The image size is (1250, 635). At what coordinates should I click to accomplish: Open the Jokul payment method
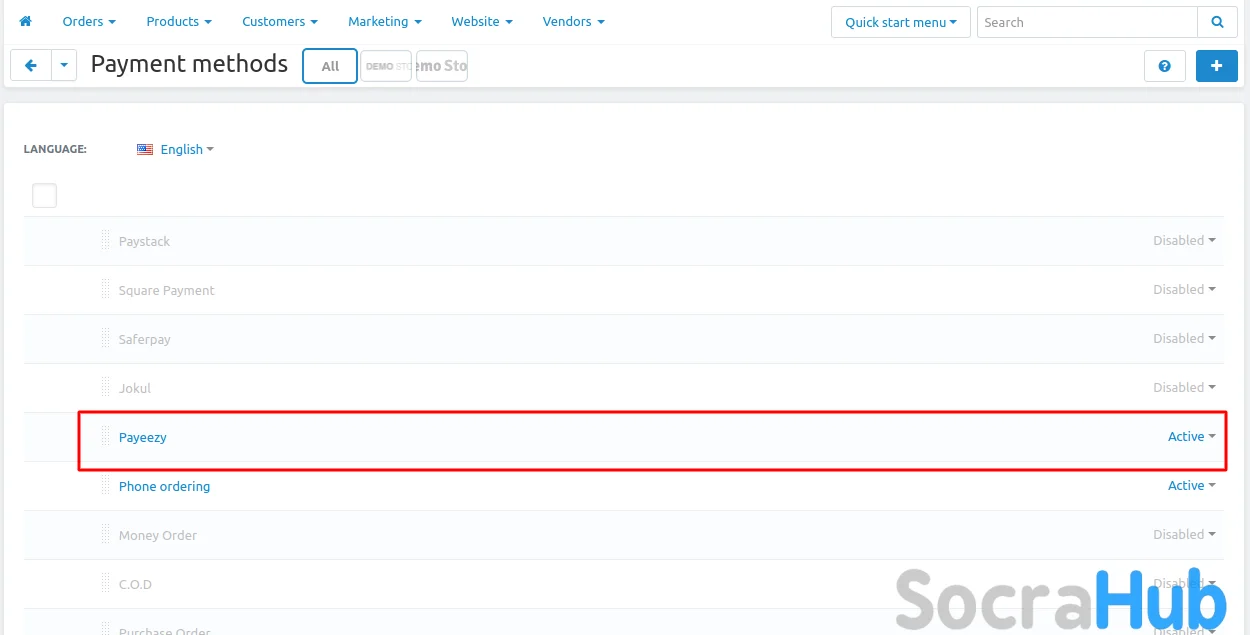[135, 388]
